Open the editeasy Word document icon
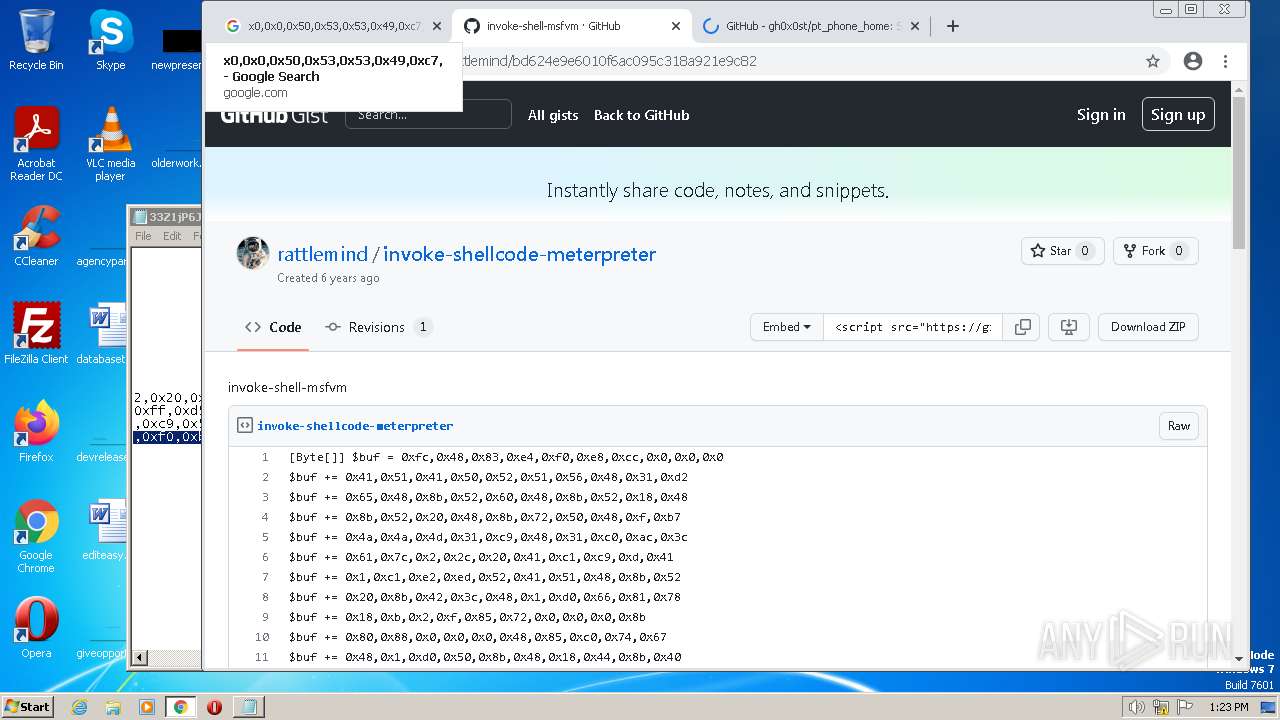 coord(104,530)
